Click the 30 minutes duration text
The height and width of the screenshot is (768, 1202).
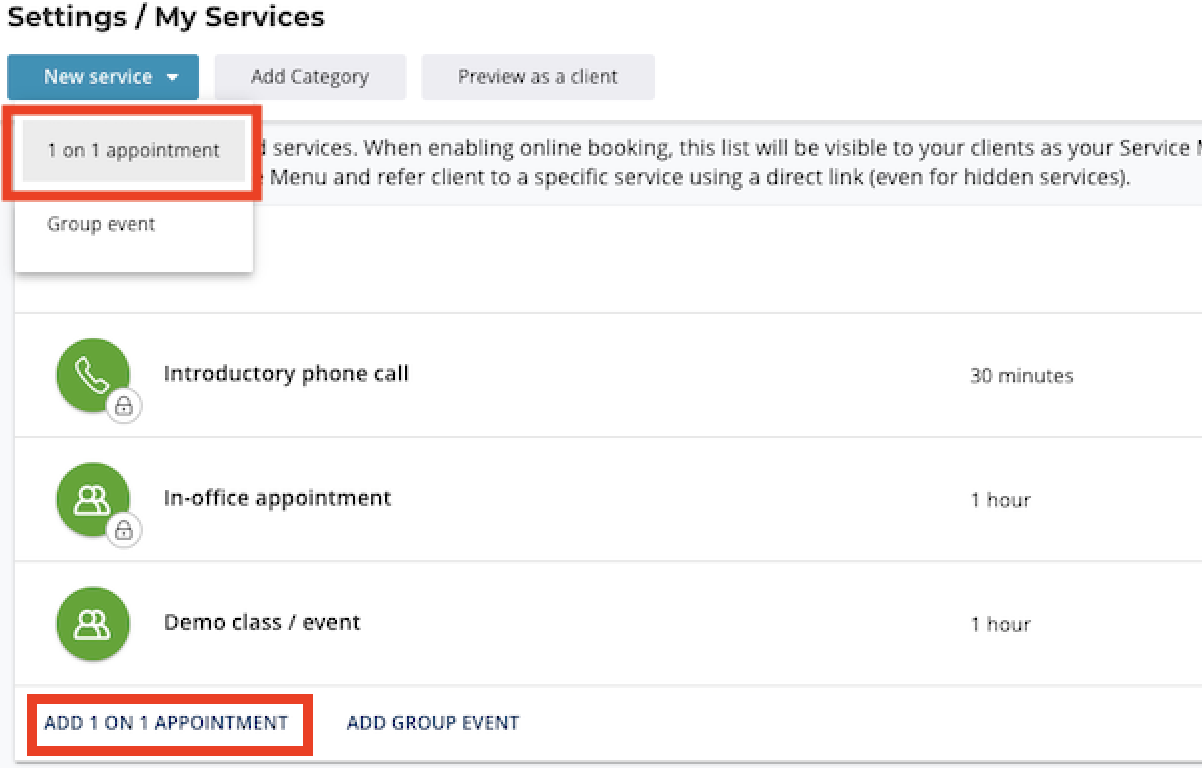pos(1021,376)
